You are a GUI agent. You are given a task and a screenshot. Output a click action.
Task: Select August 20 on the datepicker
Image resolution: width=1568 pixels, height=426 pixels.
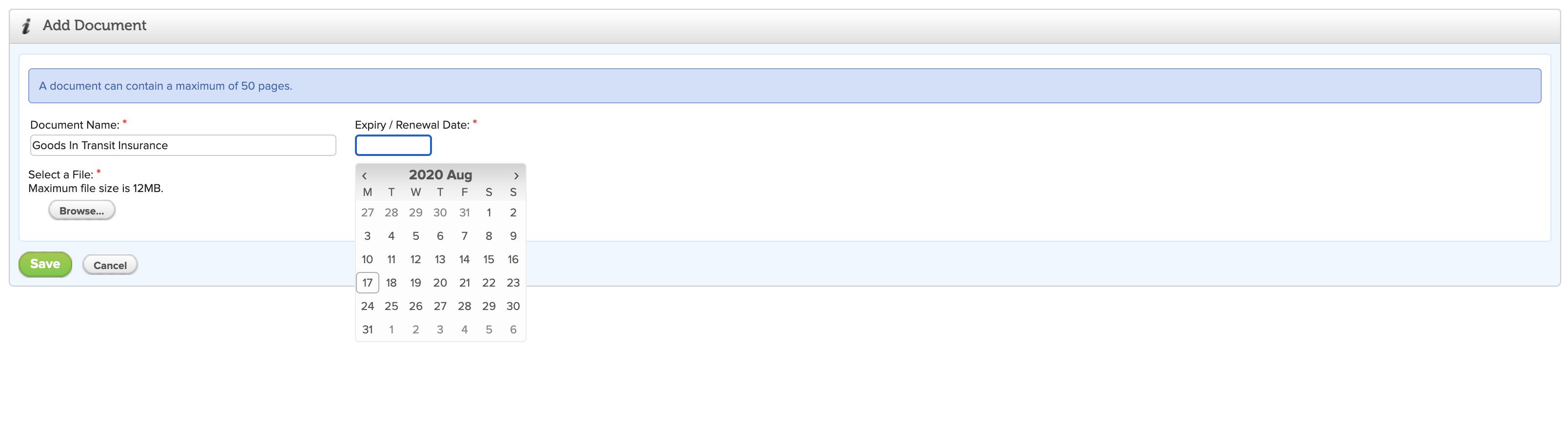pos(440,282)
